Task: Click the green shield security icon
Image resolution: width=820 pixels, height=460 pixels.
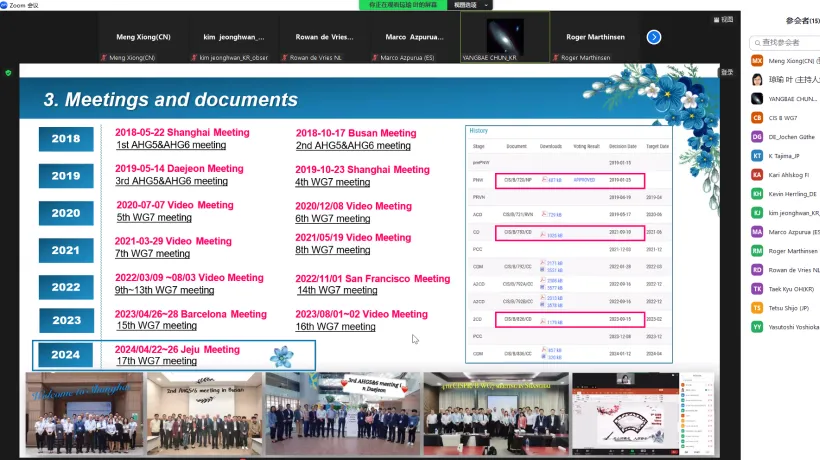Action: click(9, 72)
